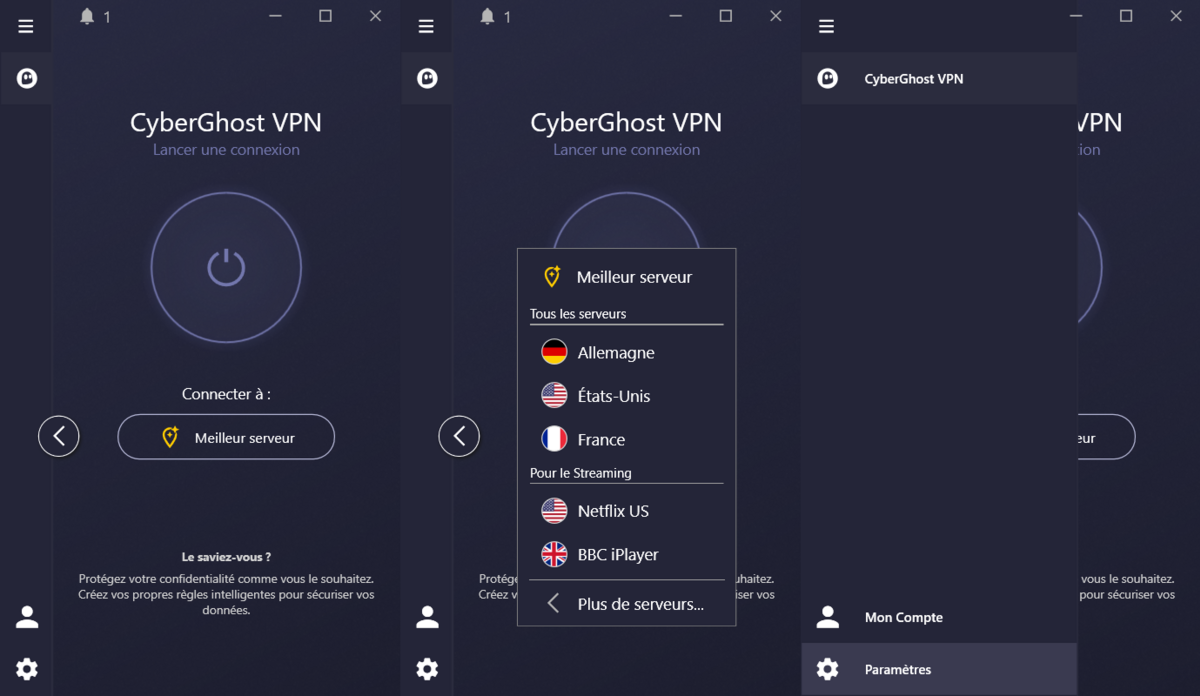Viewport: 1200px width, 696px height.
Task: Click the US flag beside Netflix US
Action: (x=554, y=511)
